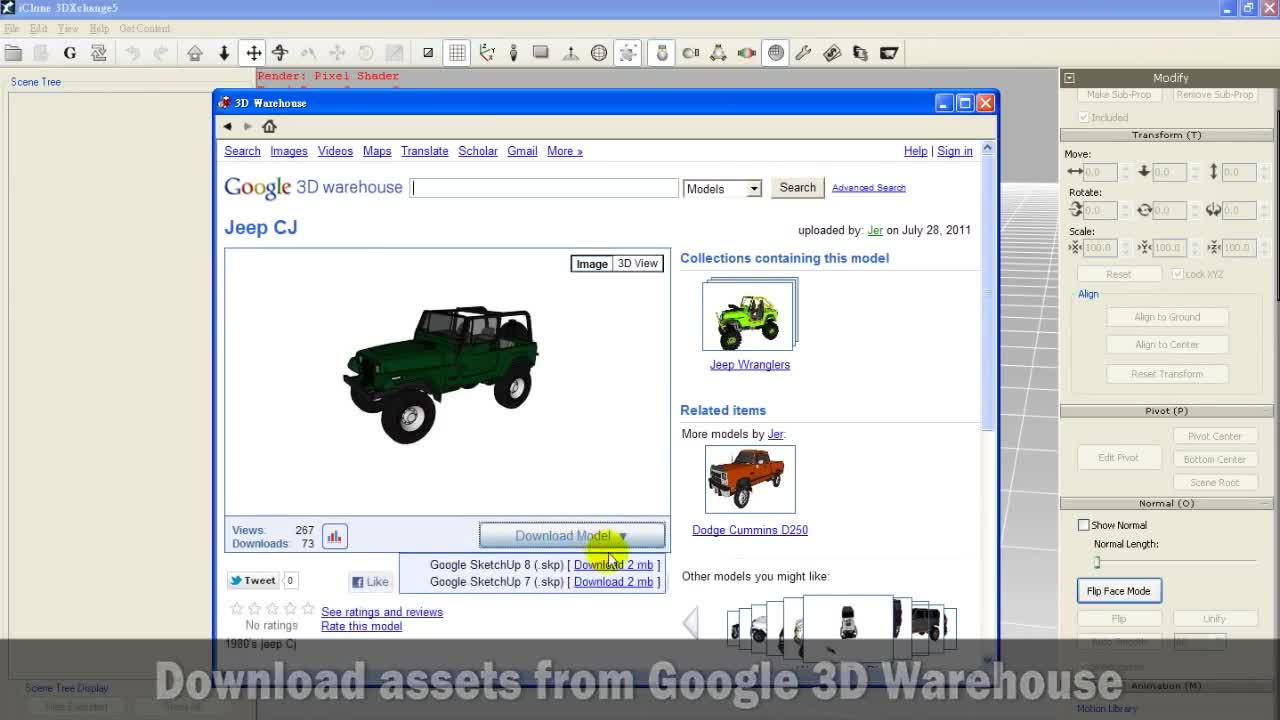Viewport: 1280px width, 720px height.
Task: Open the Jeep Wranglers collection thumbnail
Action: tap(750, 315)
